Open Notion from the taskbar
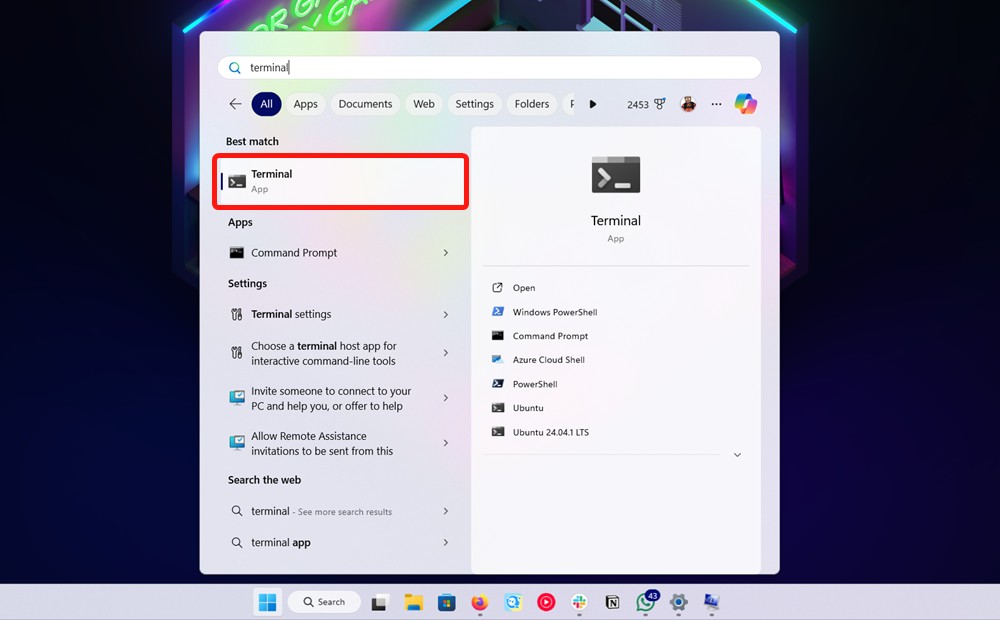Image resolution: width=1000 pixels, height=620 pixels. (x=612, y=602)
